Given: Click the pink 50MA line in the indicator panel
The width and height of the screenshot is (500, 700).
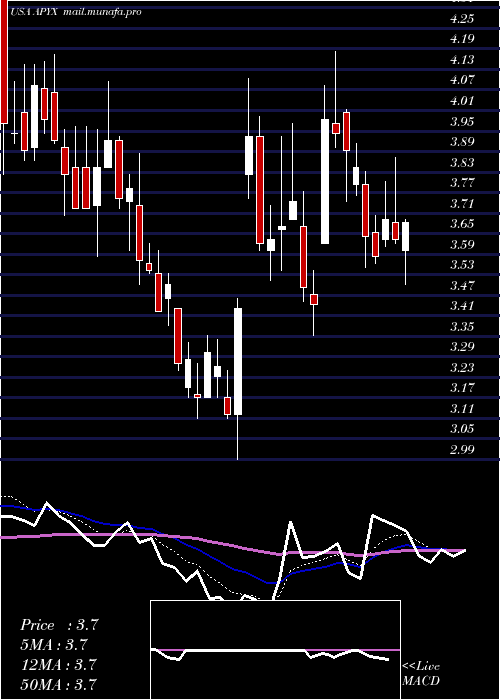Looking at the screenshot, I should pos(232,545).
